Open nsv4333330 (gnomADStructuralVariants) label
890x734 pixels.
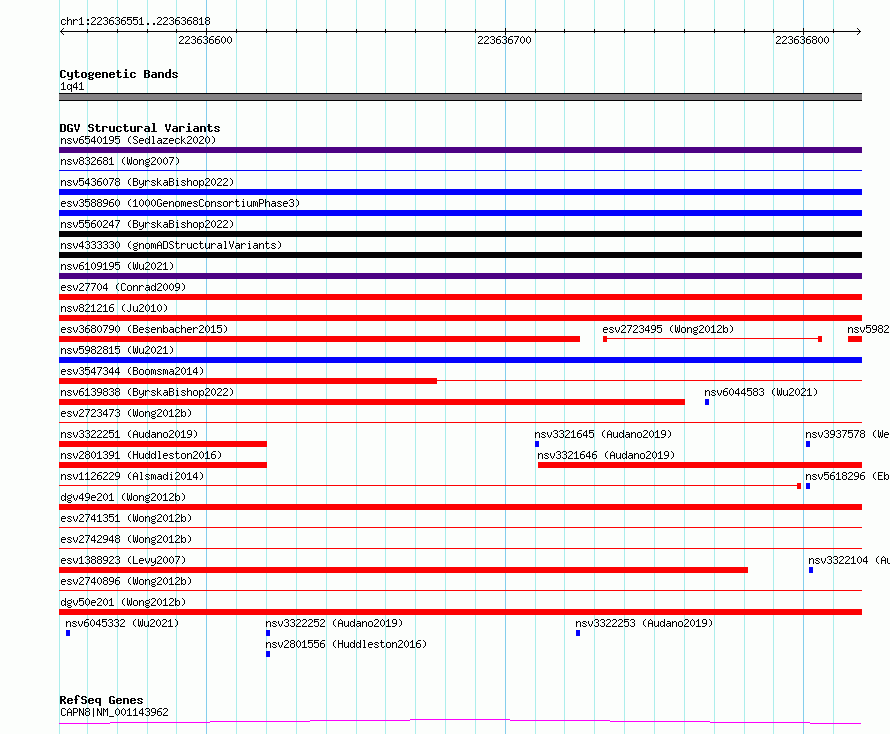pyautogui.click(x=171, y=245)
